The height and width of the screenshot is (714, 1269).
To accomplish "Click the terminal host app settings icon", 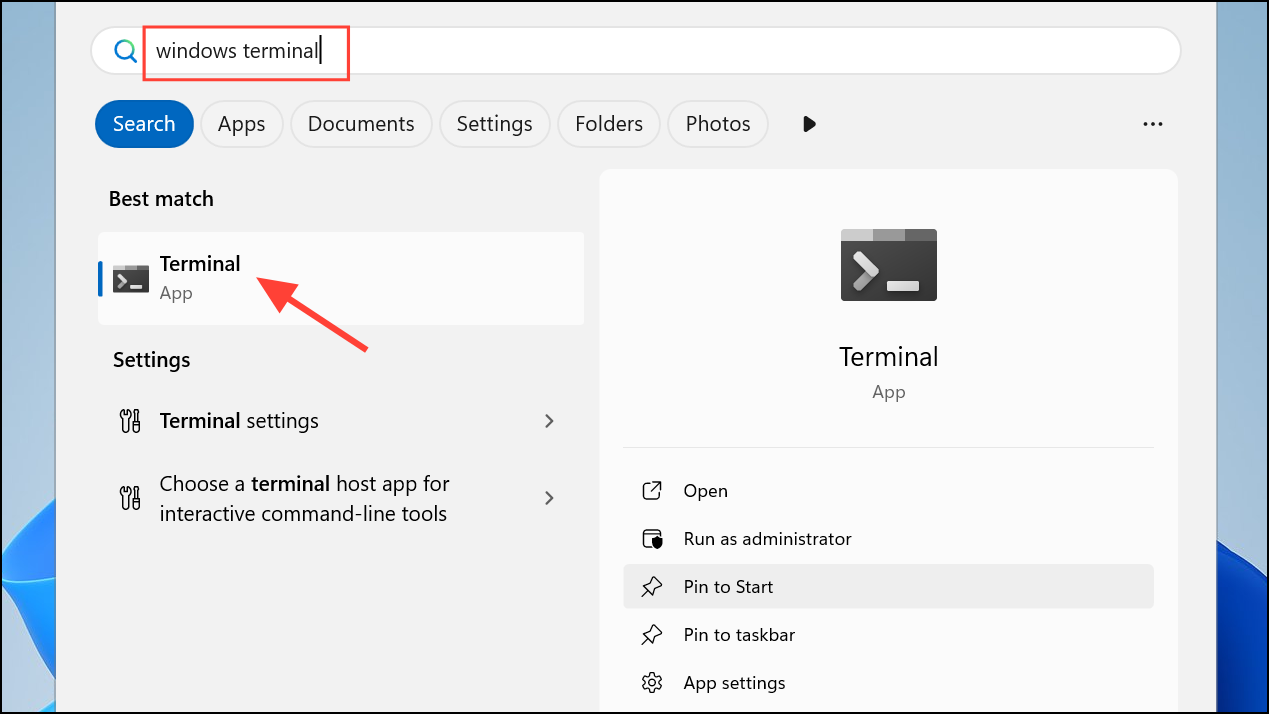I will click(x=129, y=498).
